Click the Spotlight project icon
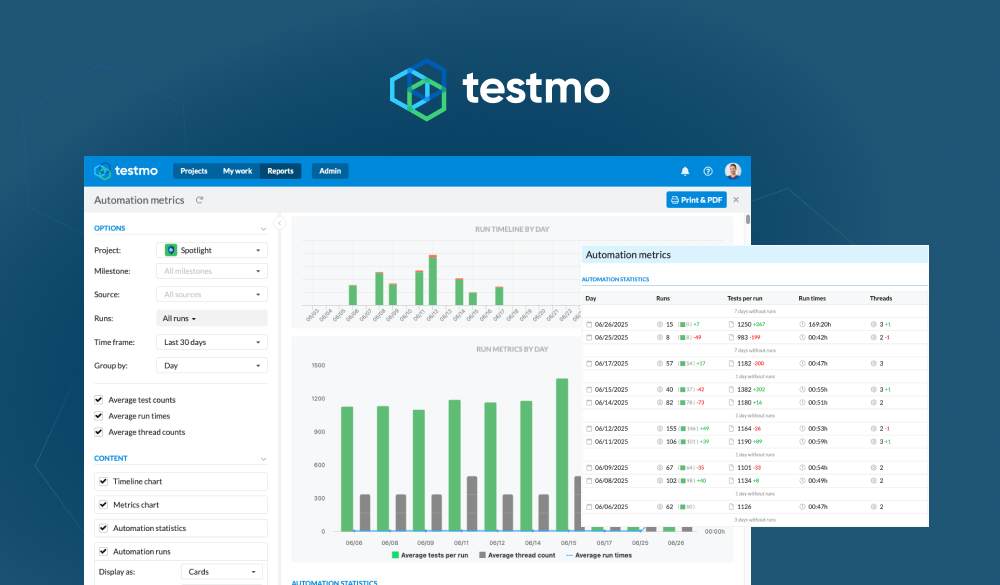This screenshot has height=585, width=1000. tap(170, 250)
